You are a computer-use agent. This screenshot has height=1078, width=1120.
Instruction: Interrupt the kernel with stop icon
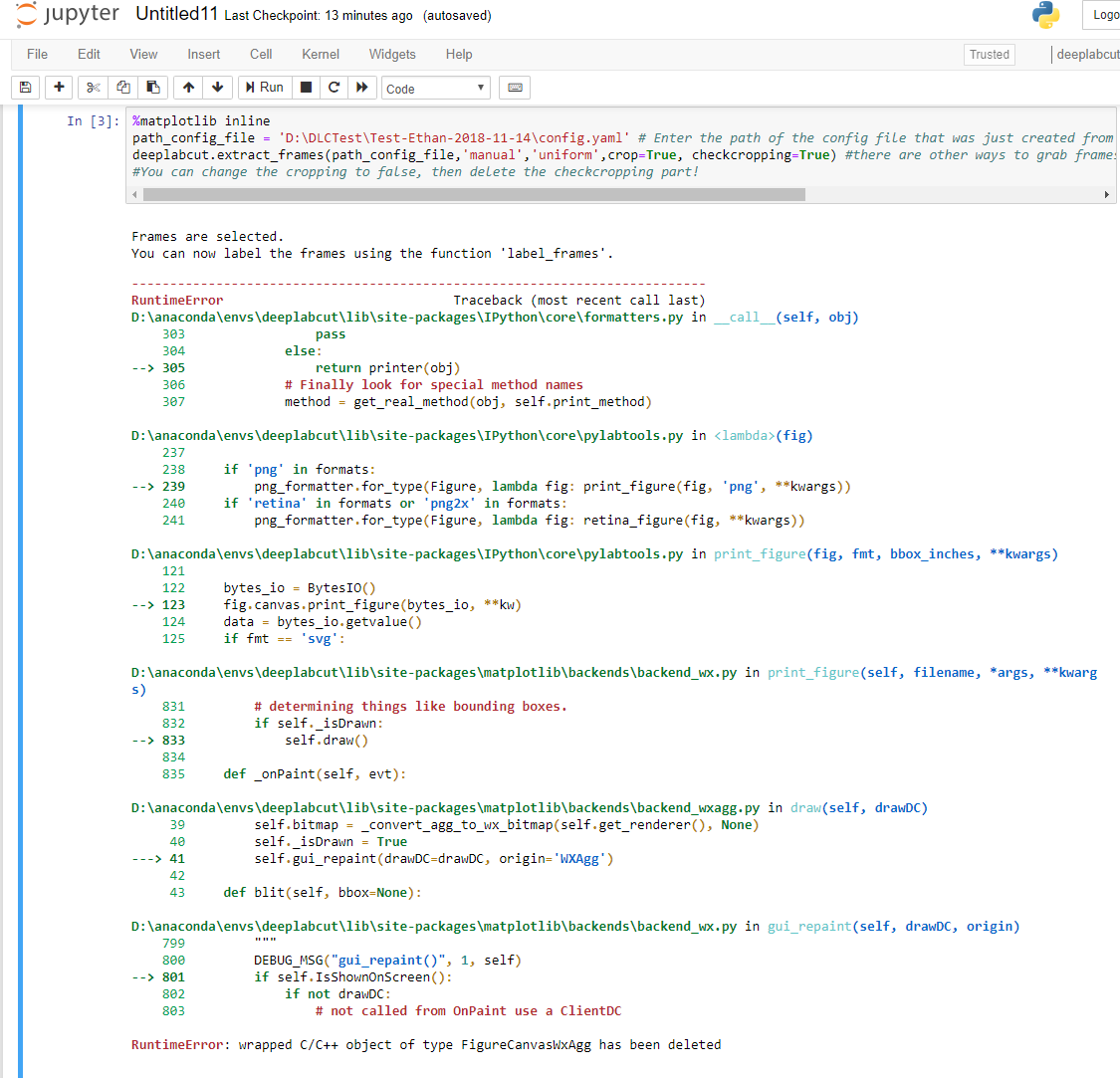coord(306,88)
